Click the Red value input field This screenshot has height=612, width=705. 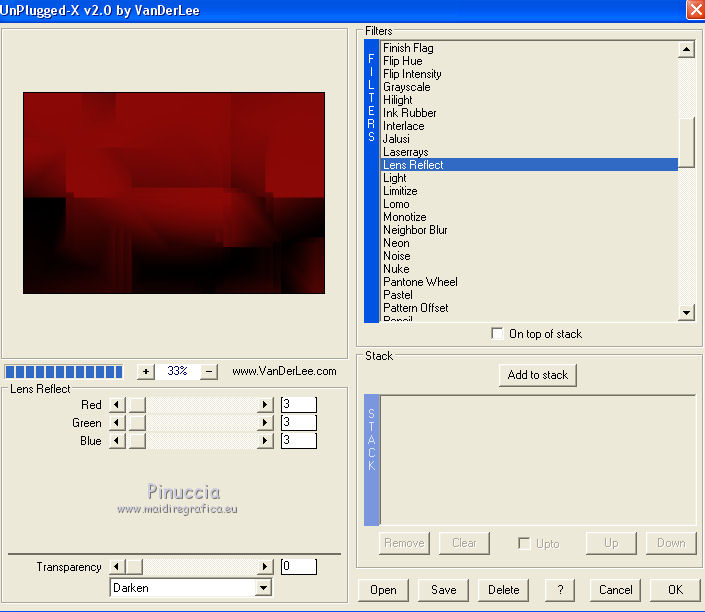(x=299, y=405)
